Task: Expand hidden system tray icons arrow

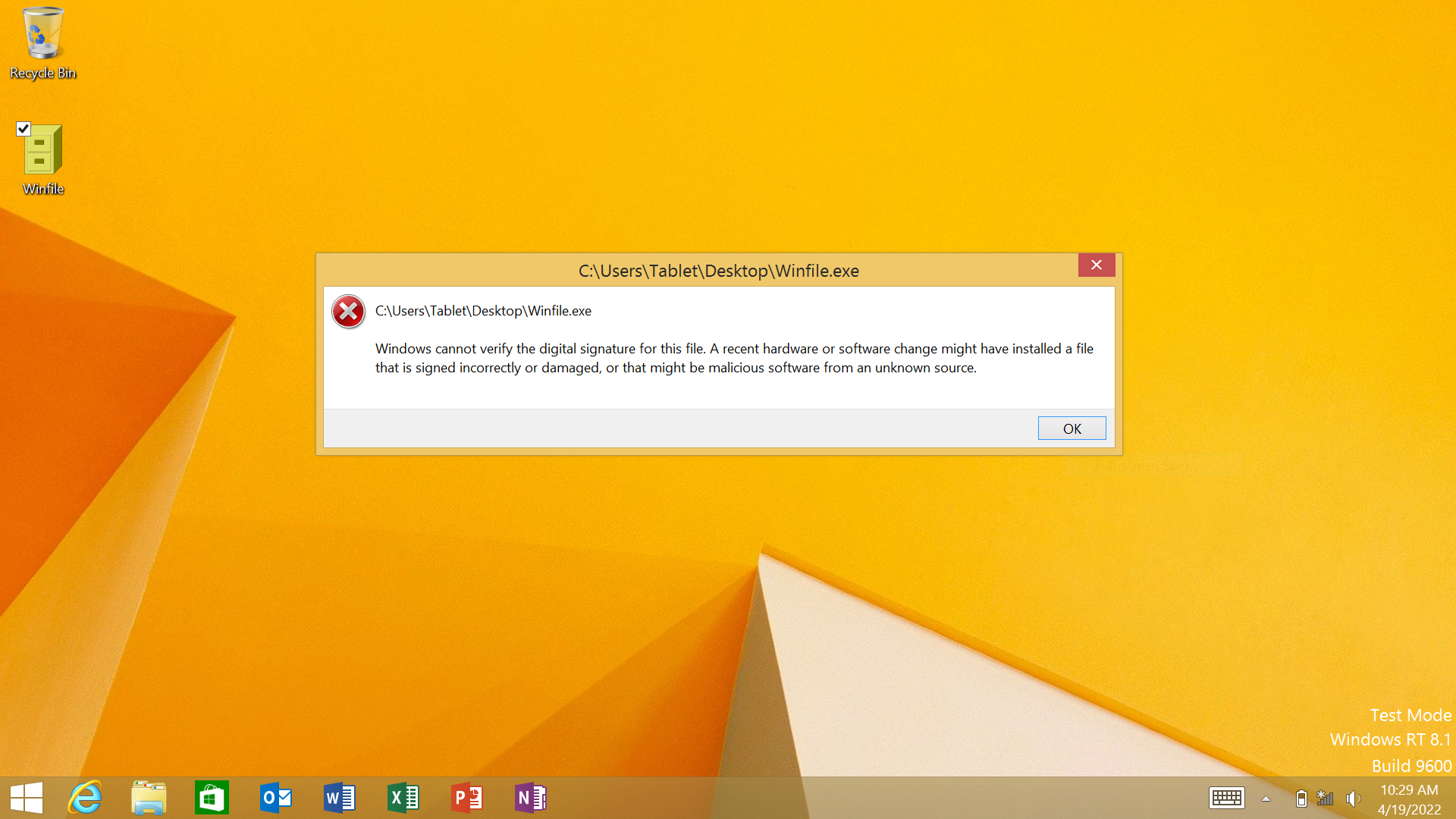Action: pyautogui.click(x=1266, y=799)
